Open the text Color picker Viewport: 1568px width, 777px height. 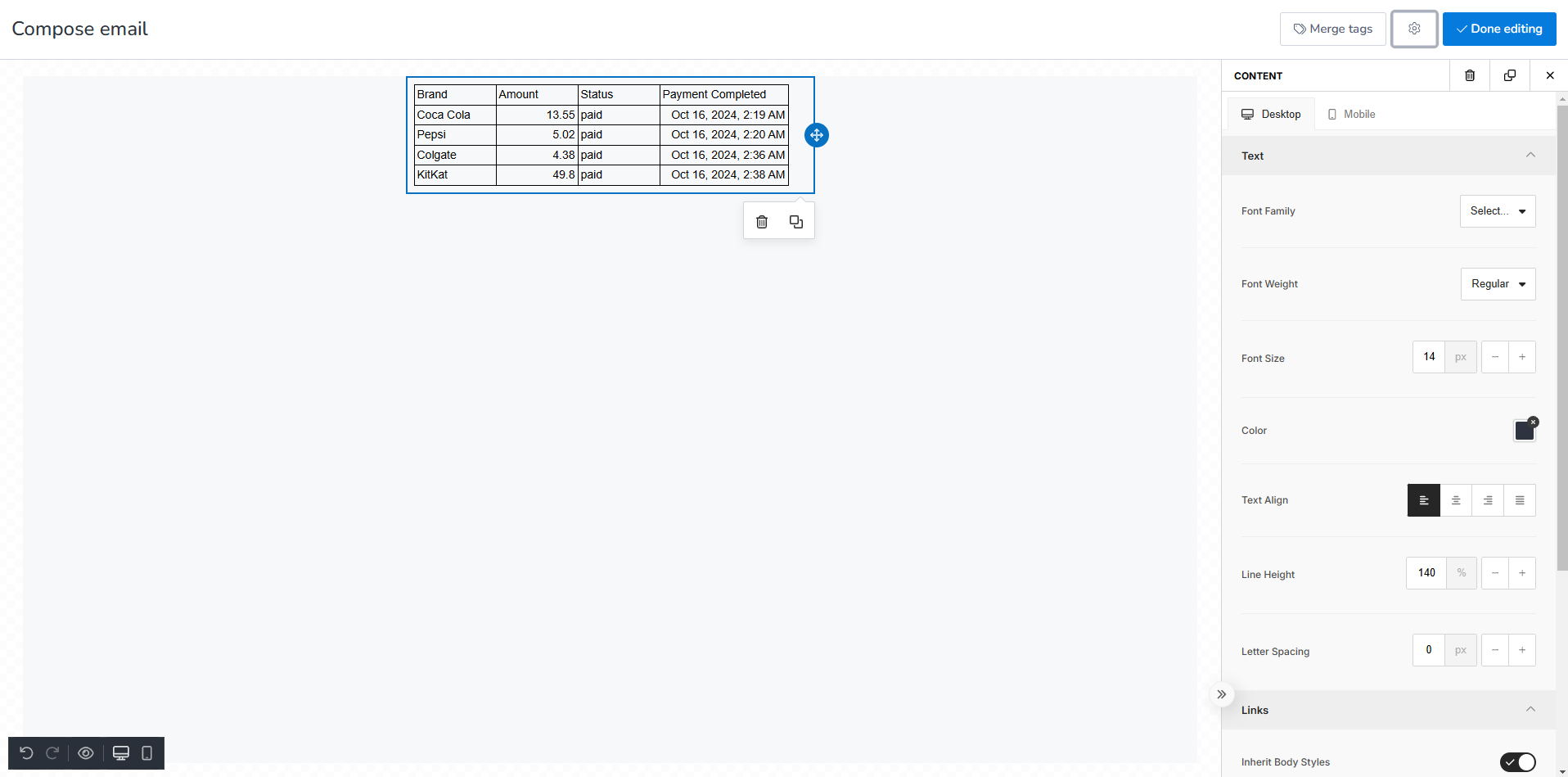[1524, 430]
